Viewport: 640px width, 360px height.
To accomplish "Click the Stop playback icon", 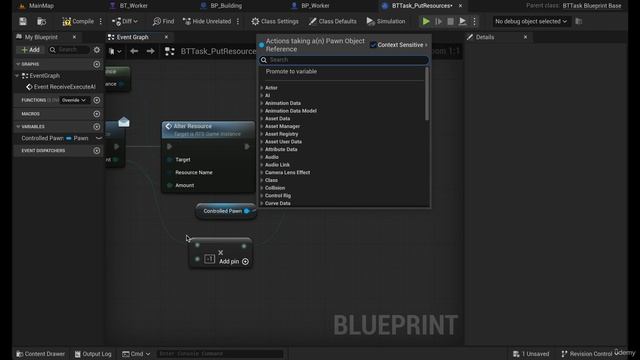I will point(450,21).
